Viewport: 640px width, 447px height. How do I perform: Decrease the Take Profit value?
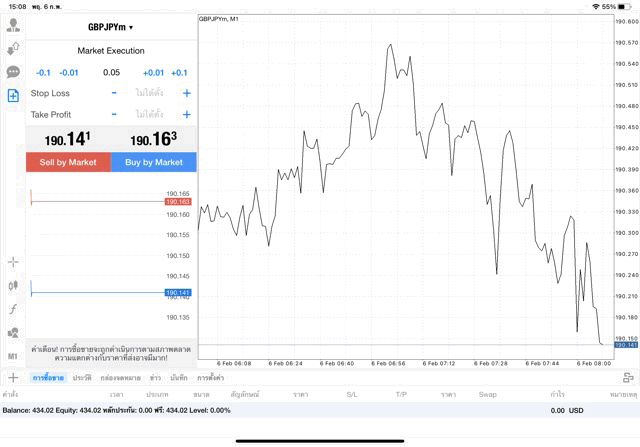coord(114,115)
